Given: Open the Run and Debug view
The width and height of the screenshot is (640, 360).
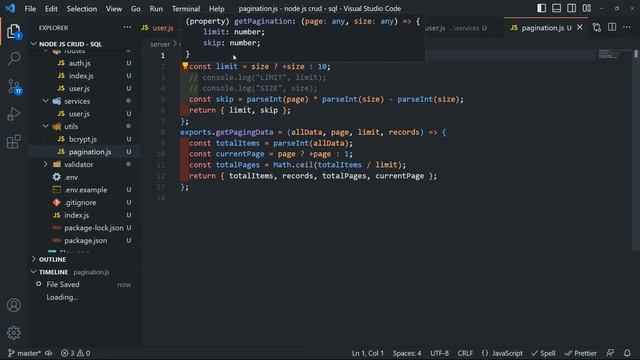Looking at the screenshot, I should 13,114.
